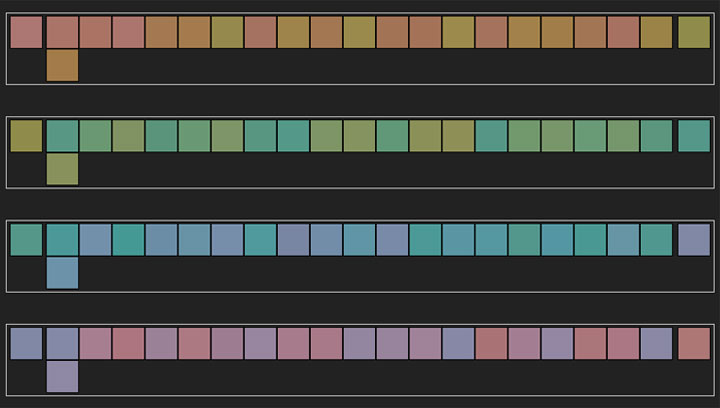The width and height of the screenshot is (720, 408).
Task: Pick the lavender tile below the bottom row
Action: [62, 377]
